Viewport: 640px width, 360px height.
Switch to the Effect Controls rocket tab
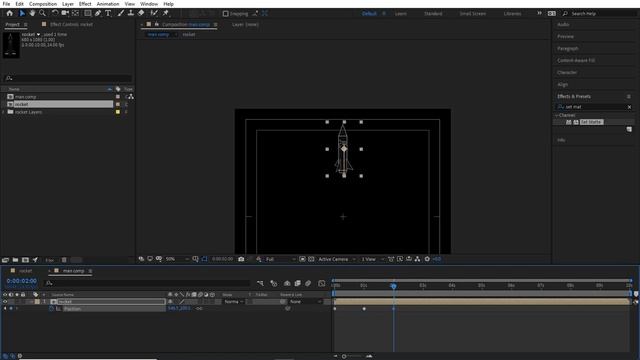tap(71, 24)
